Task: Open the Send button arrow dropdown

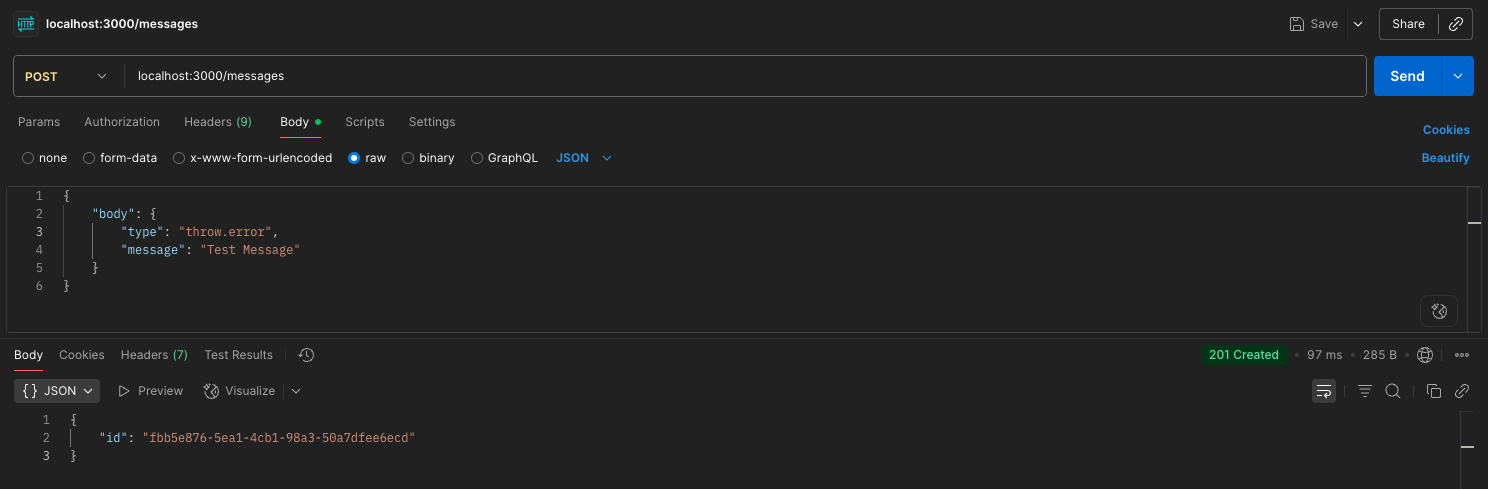Action: [x=1457, y=76]
